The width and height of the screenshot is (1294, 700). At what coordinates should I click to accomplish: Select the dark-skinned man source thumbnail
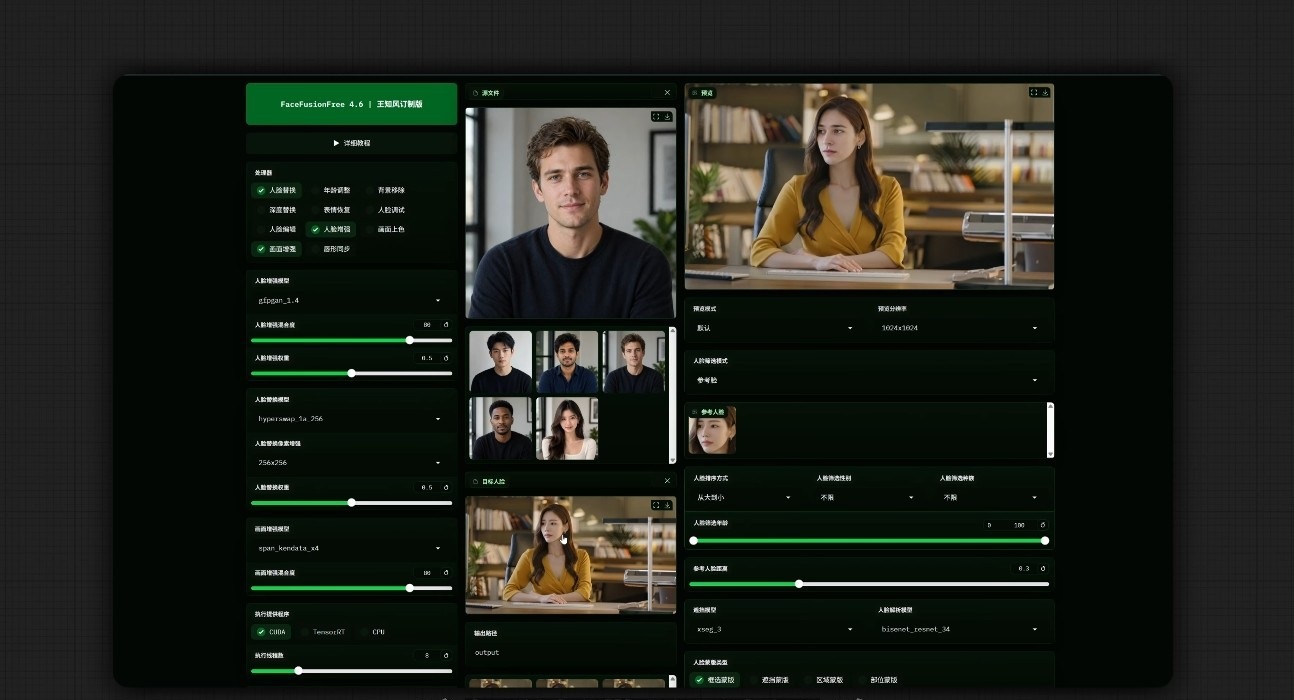click(x=500, y=429)
